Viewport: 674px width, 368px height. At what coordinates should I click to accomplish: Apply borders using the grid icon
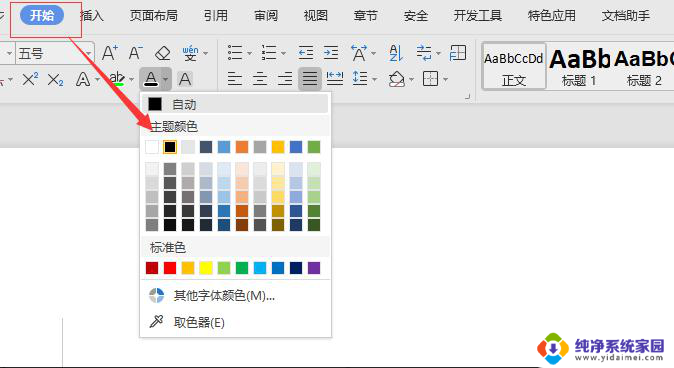pos(430,79)
